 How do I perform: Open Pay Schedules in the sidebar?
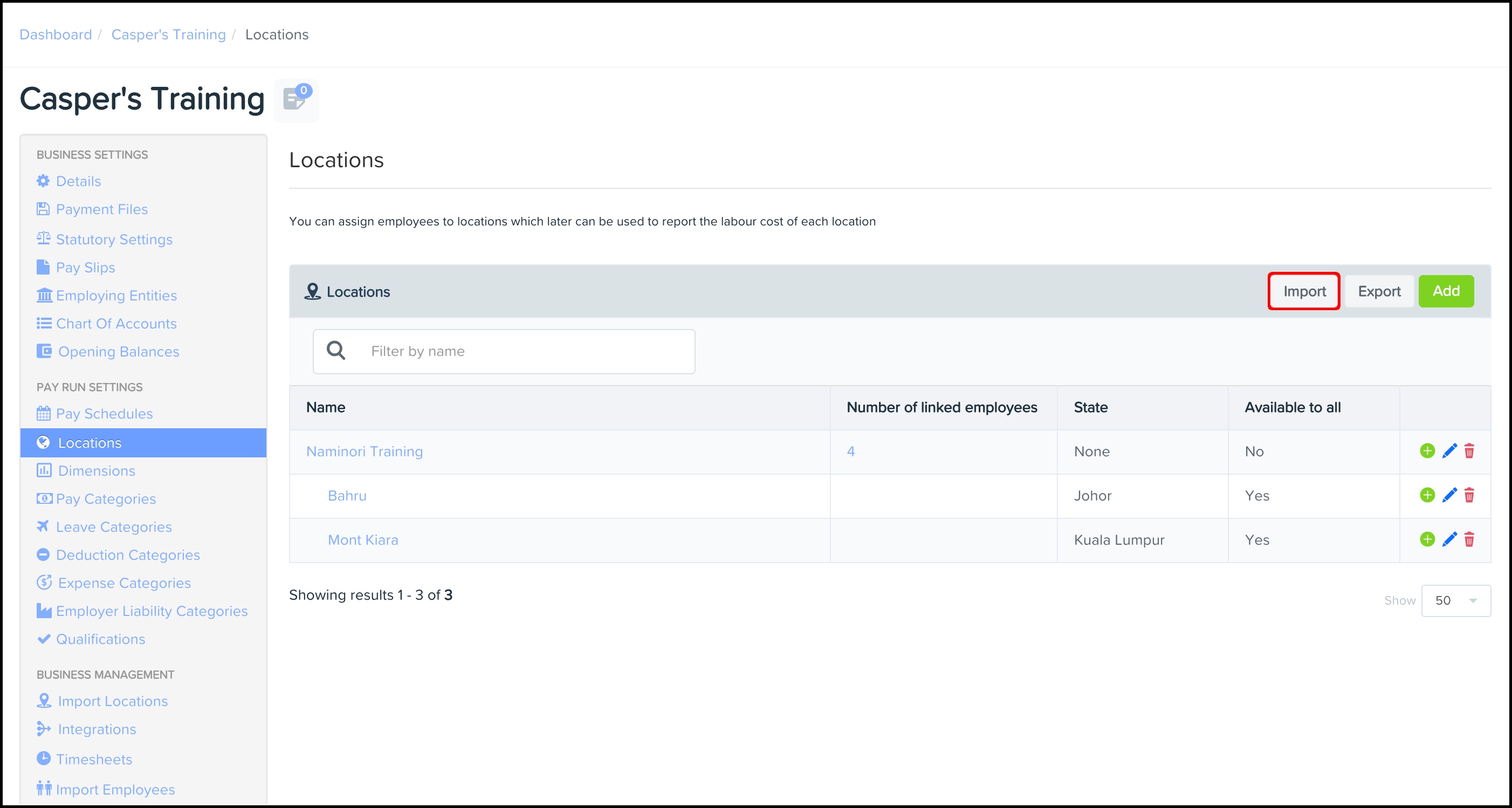click(104, 413)
